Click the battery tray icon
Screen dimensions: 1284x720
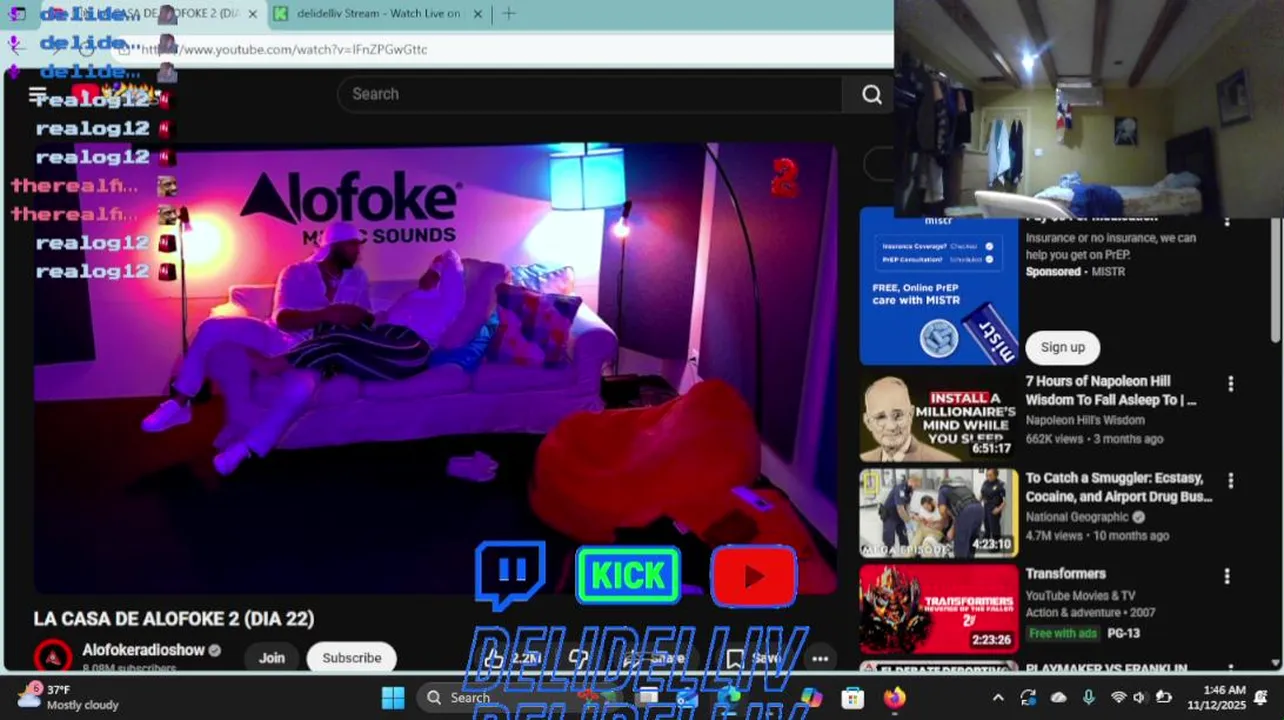(x=1163, y=698)
